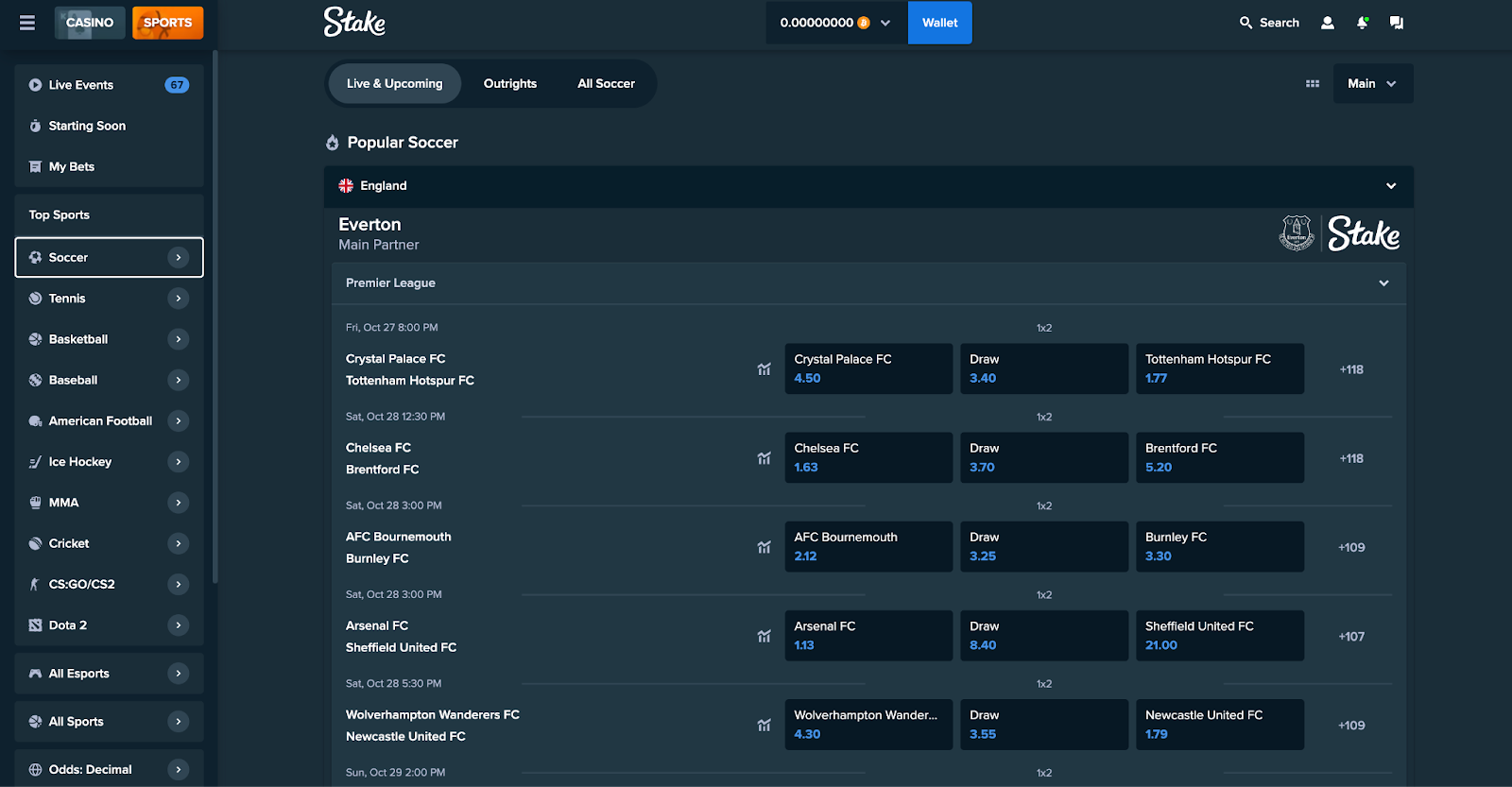The image size is (1512, 787).
Task: Expand the Basketball arrow in sidebar
Action: pyautogui.click(x=179, y=339)
